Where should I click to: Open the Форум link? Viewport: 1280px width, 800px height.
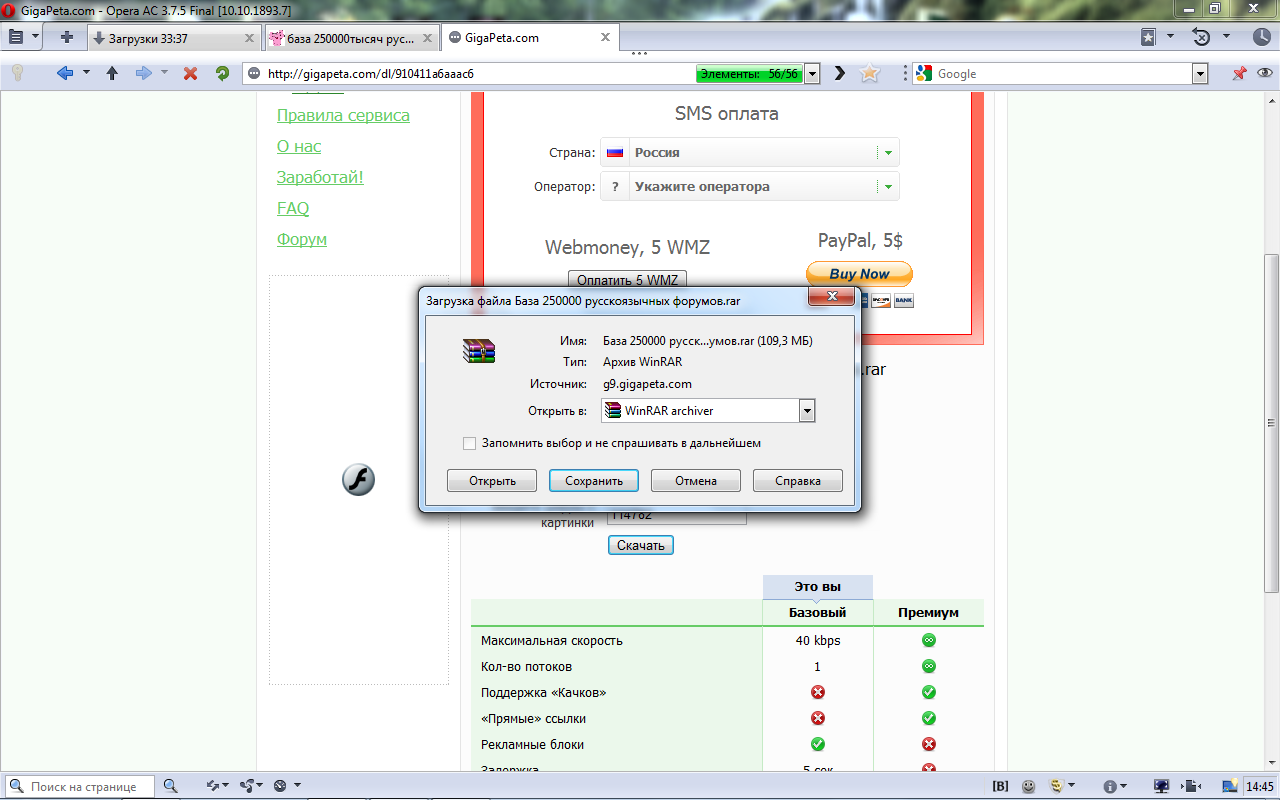(x=302, y=239)
